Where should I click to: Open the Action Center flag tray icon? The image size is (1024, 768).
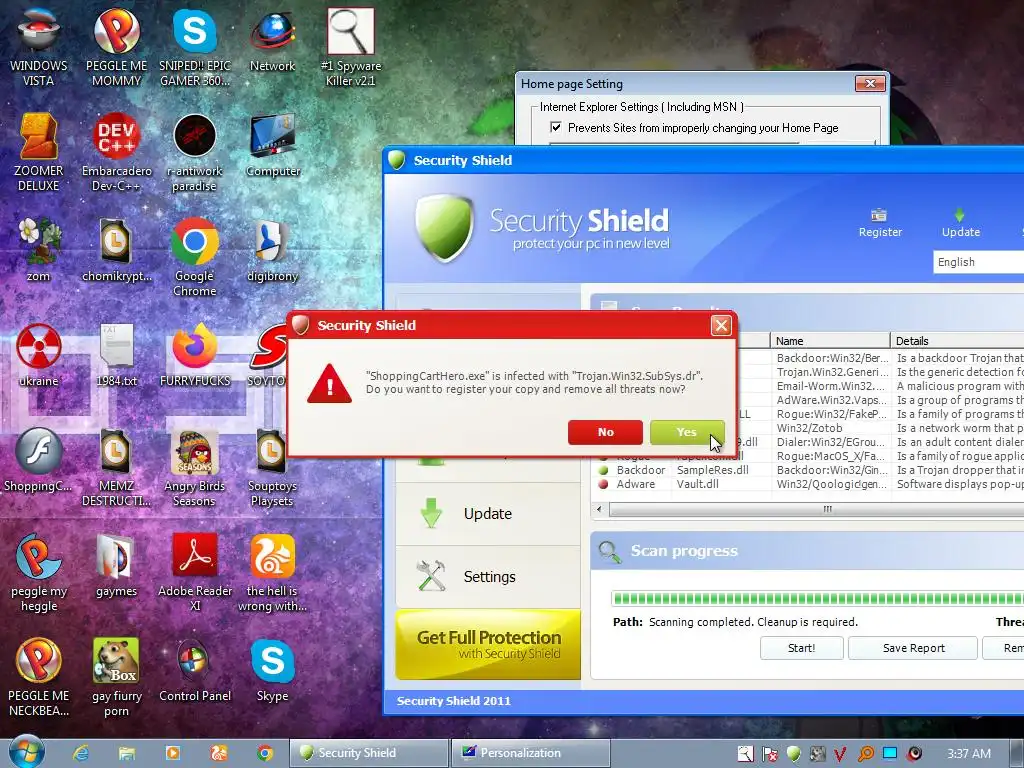click(769, 754)
